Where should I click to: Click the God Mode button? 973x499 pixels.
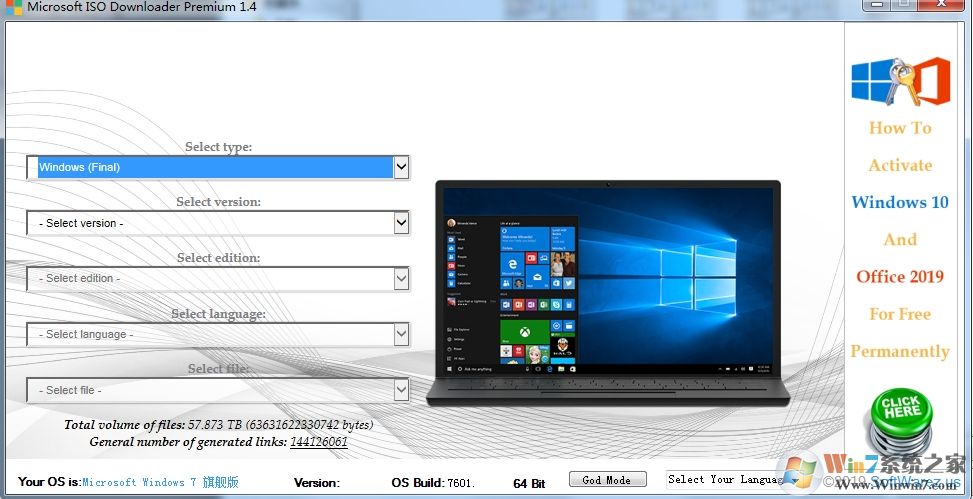click(x=608, y=480)
